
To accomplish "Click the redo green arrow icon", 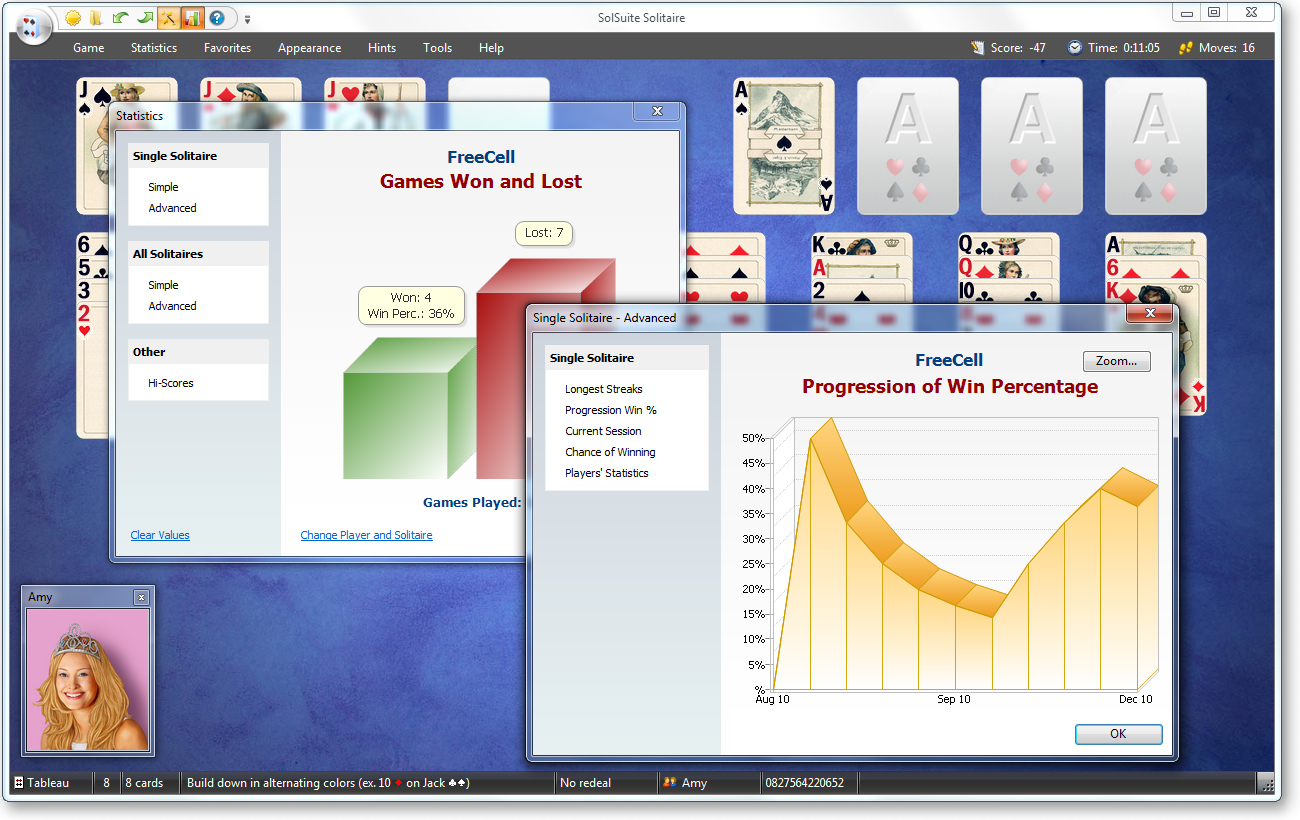I will coord(145,18).
